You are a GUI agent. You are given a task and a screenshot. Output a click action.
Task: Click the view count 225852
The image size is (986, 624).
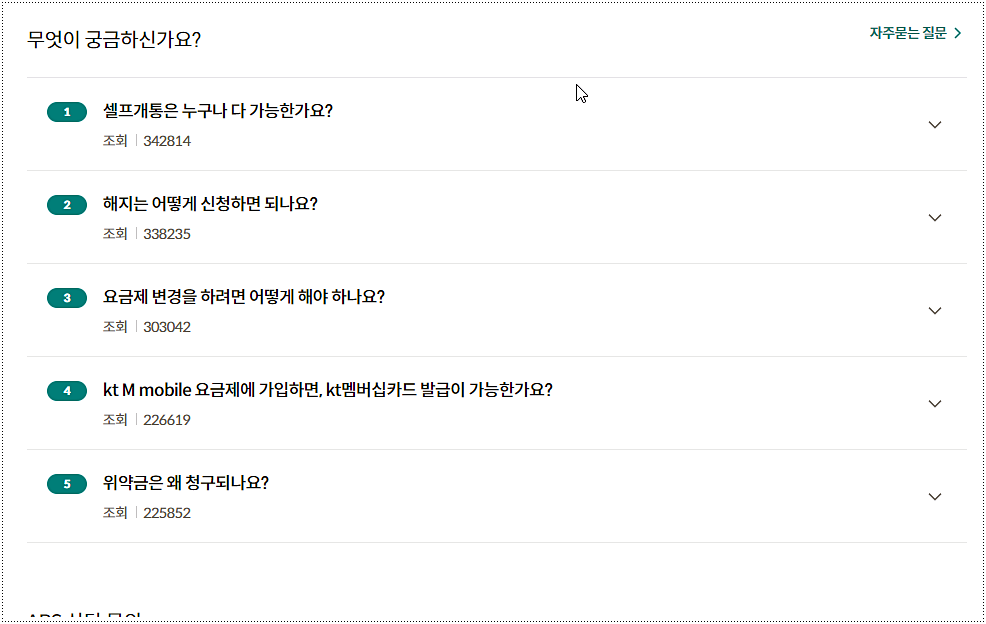click(167, 513)
